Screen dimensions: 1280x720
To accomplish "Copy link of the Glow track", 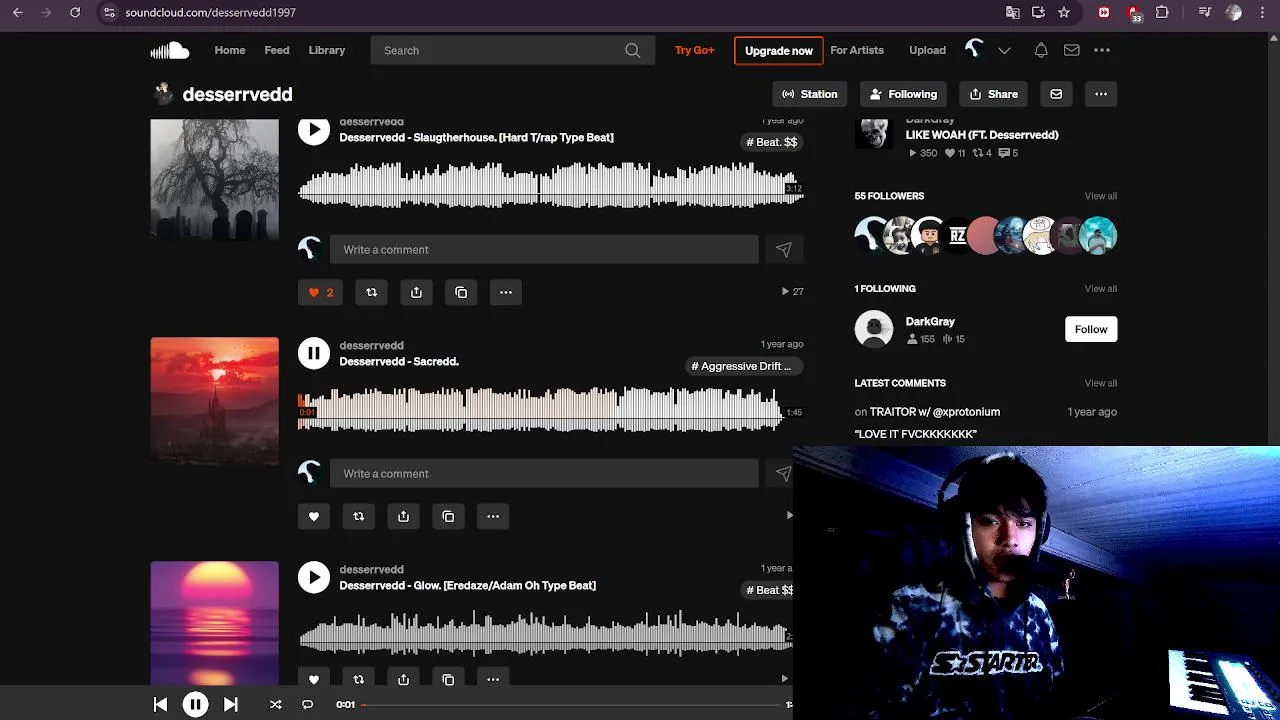I will 448,679.
